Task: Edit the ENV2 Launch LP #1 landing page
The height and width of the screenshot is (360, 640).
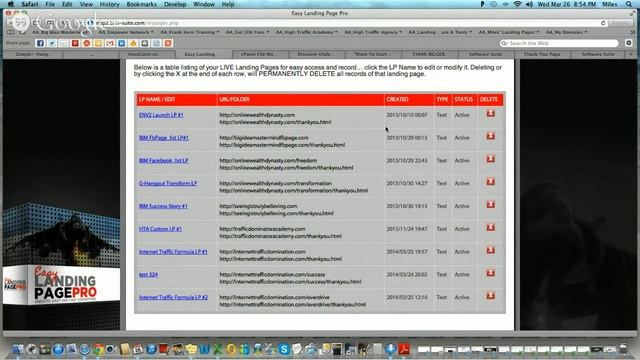Action: (x=161, y=115)
